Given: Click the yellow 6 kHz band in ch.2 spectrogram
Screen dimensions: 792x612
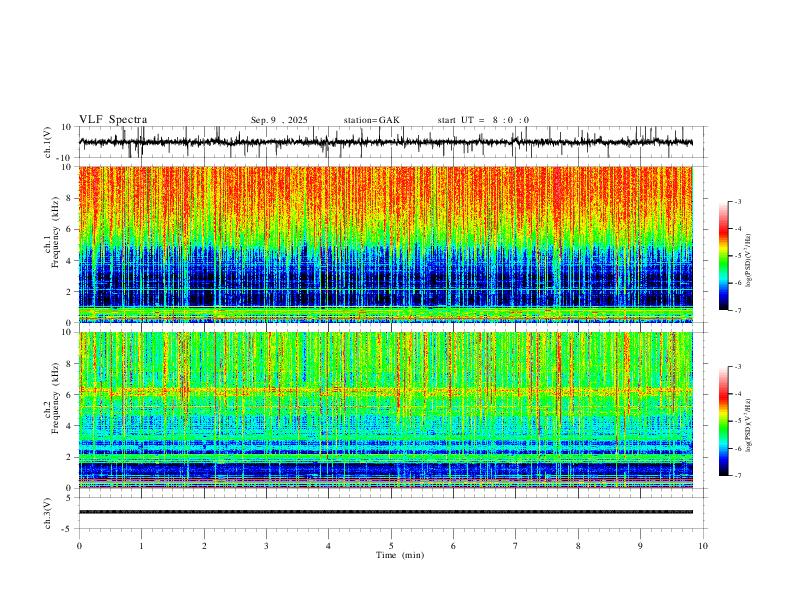Looking at the screenshot, I should click(x=385, y=390).
